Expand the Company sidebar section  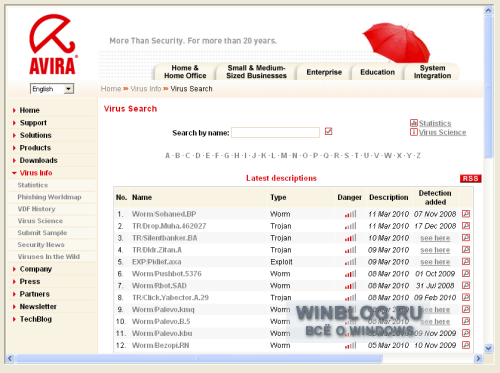(14, 269)
